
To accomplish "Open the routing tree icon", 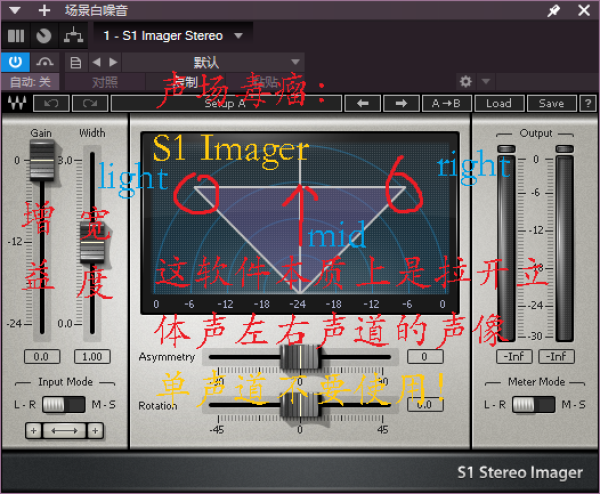I will tap(73, 36).
